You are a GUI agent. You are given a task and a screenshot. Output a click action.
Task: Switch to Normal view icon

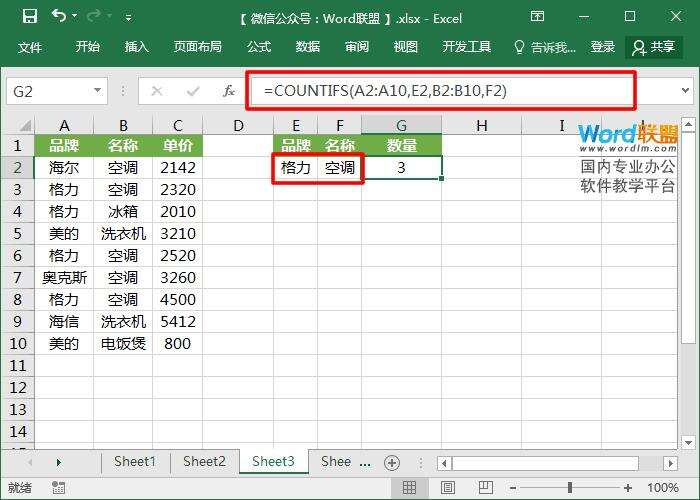(x=409, y=488)
